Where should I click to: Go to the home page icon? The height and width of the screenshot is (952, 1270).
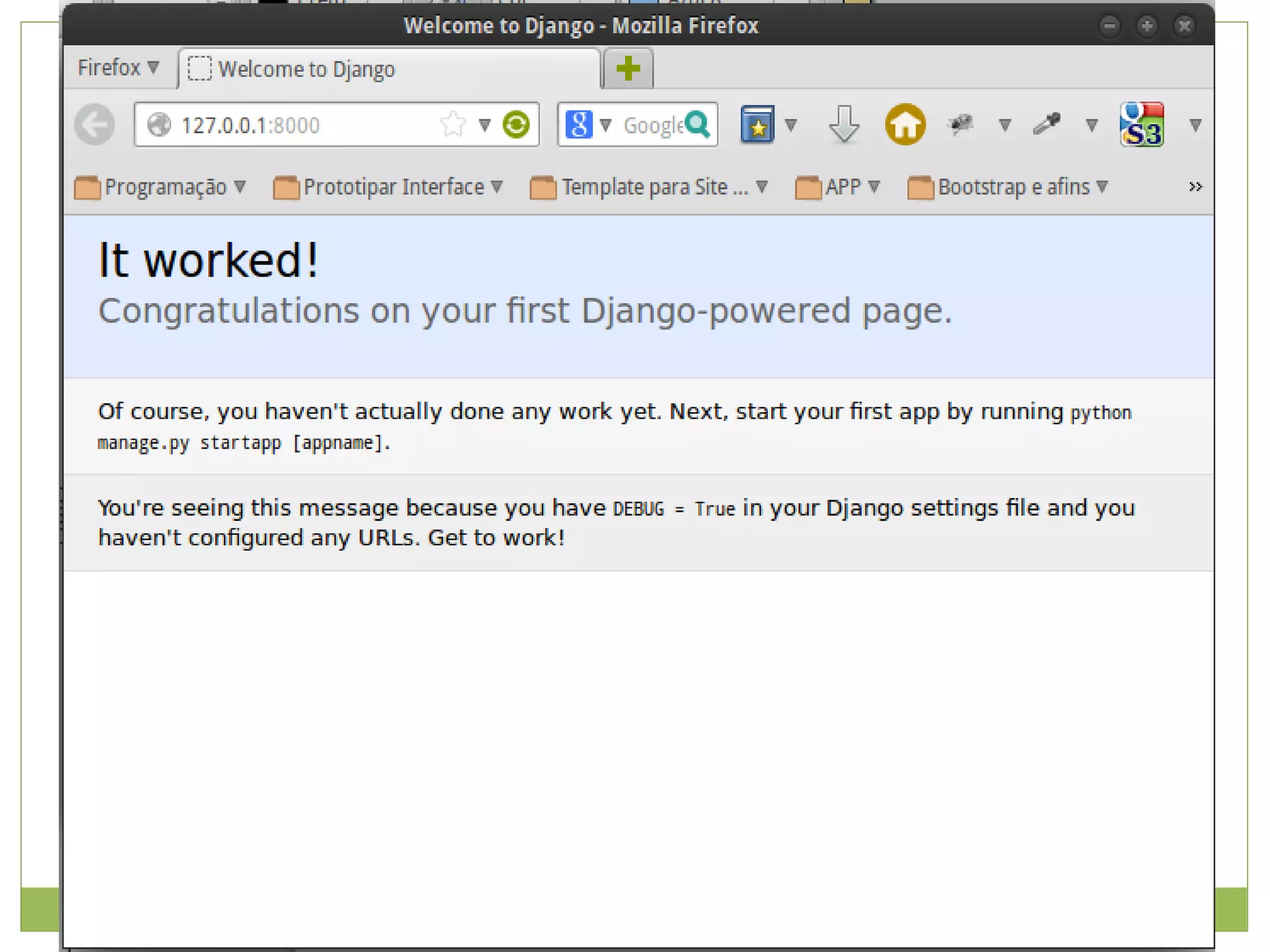pos(905,125)
